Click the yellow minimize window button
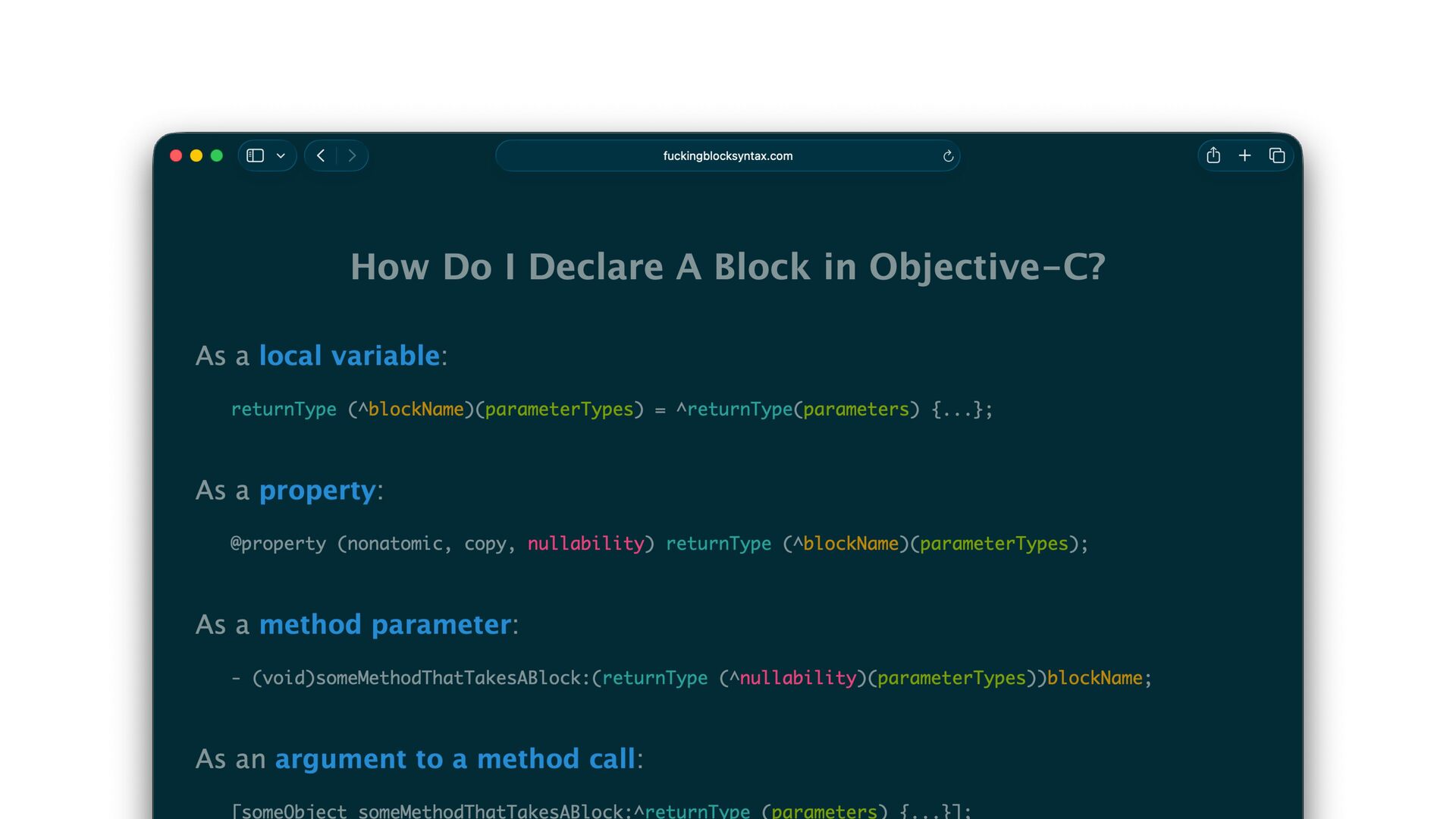Viewport: 1456px width, 819px height. [196, 155]
